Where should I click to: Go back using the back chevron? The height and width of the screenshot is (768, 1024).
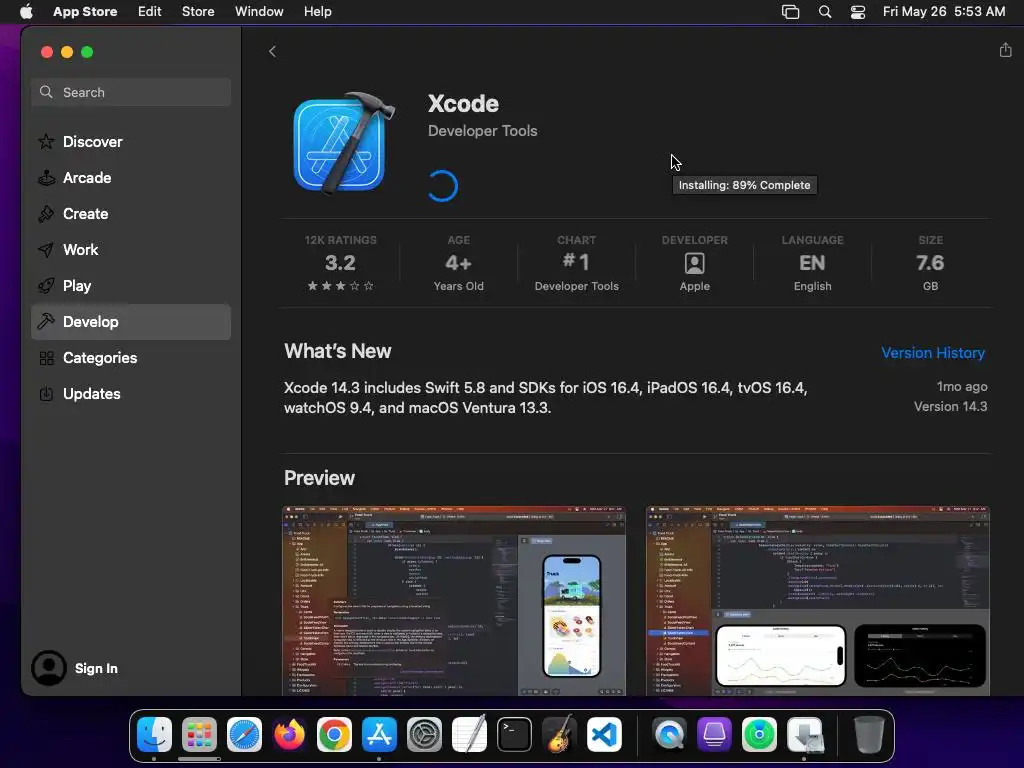[272, 52]
